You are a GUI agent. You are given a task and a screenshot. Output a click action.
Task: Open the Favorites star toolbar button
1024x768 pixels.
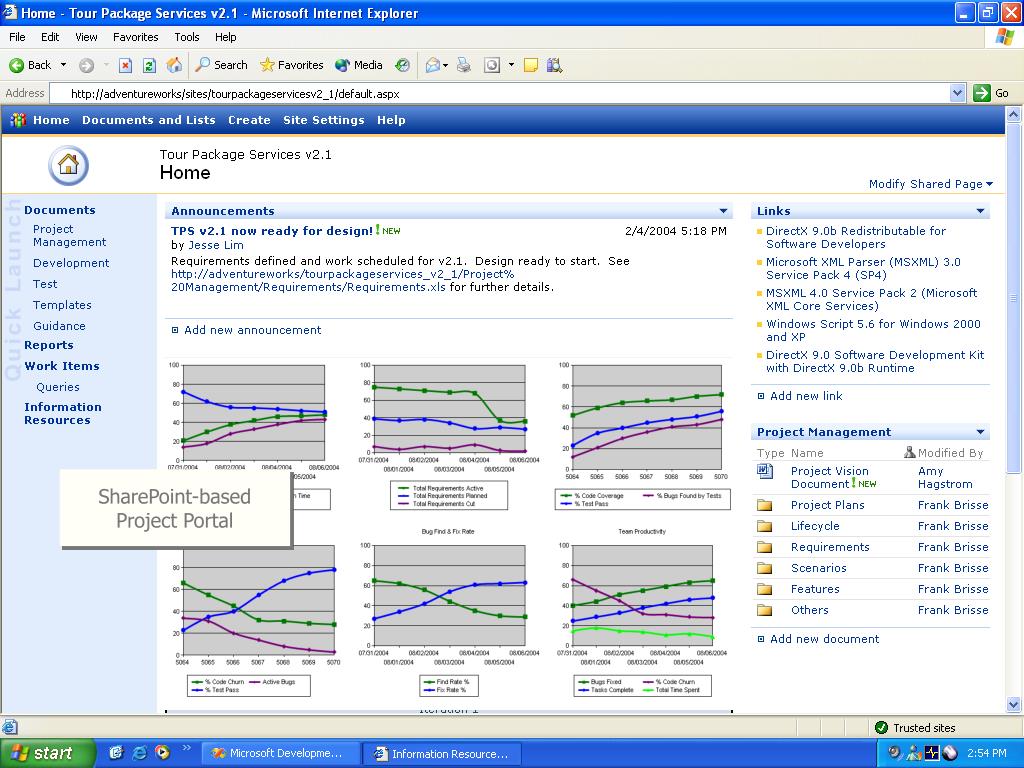[291, 65]
